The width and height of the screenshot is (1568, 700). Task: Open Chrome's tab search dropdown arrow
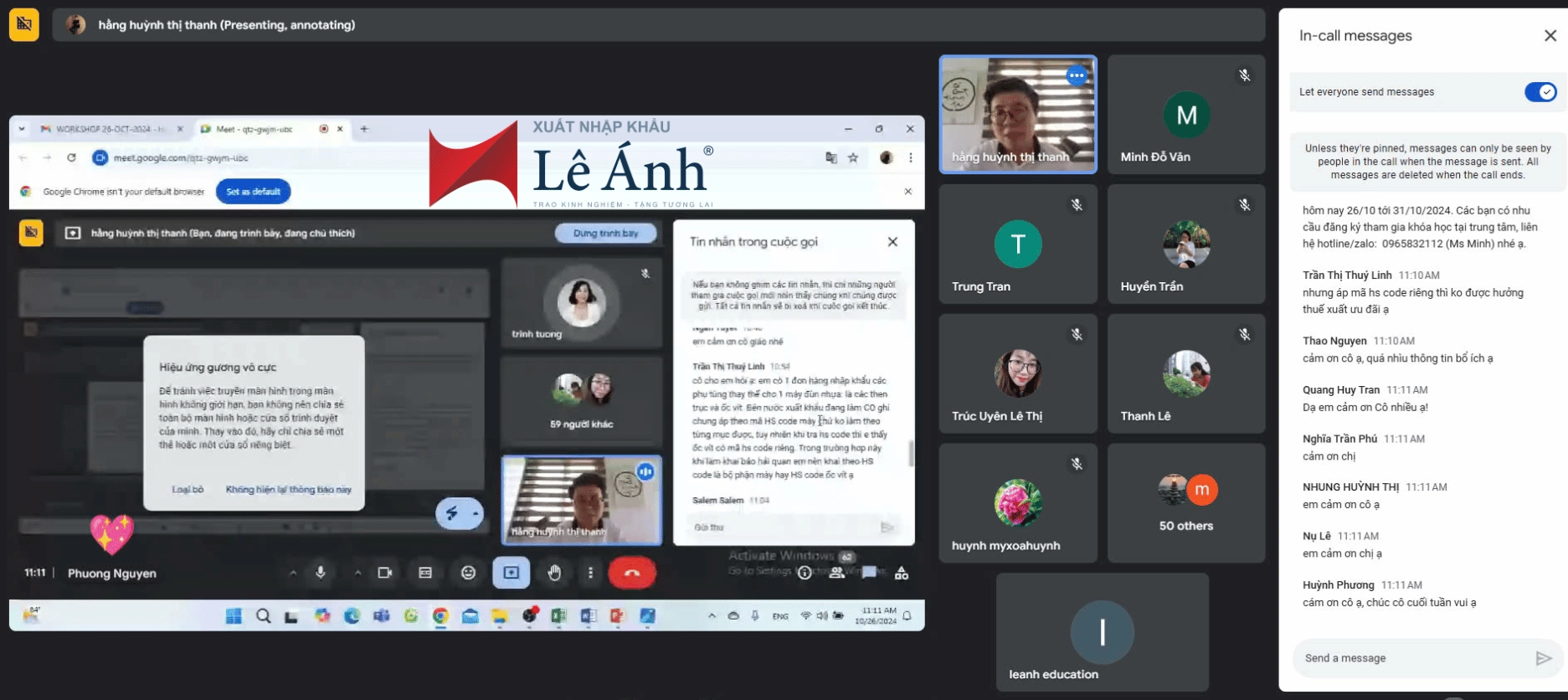click(22, 129)
